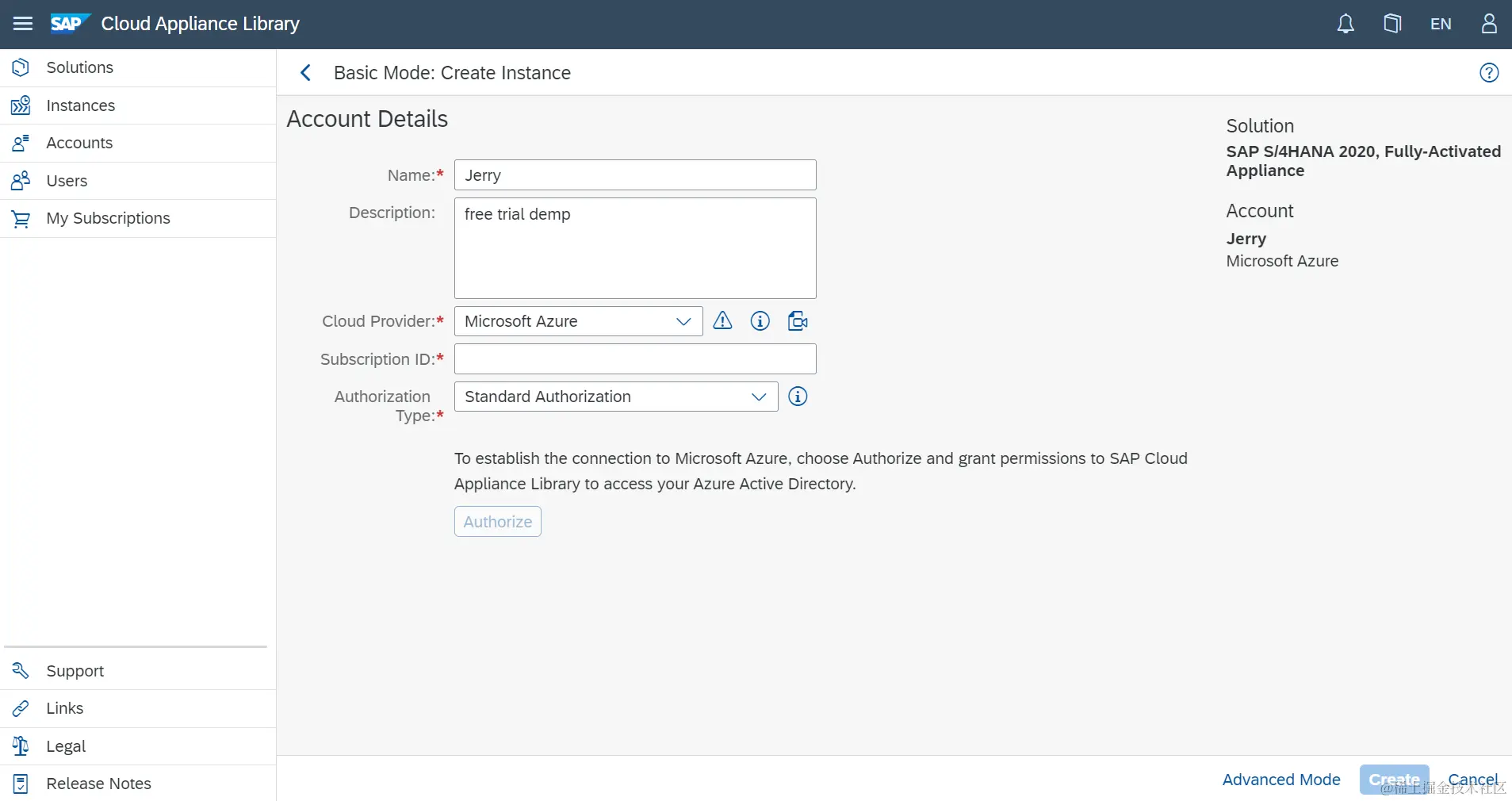The height and width of the screenshot is (801, 1512).
Task: Click the Instances sidebar icon
Action: coord(21,105)
